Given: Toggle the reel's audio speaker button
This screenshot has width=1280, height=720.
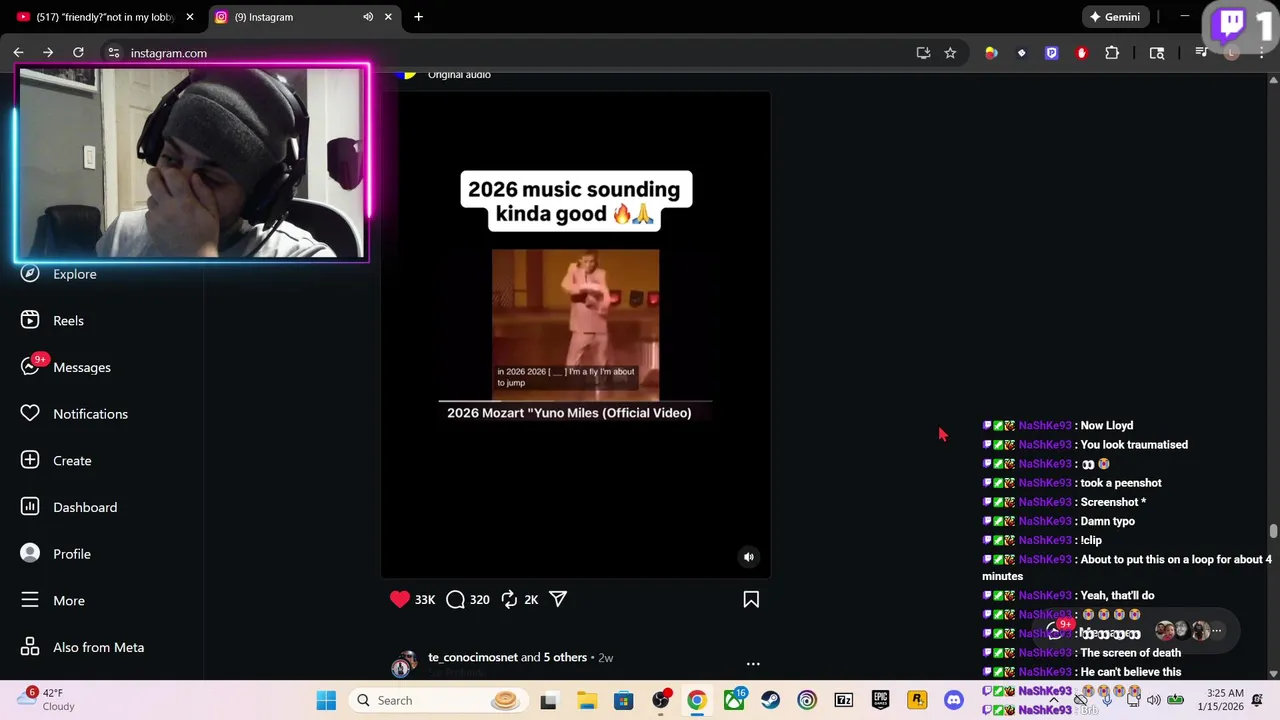Looking at the screenshot, I should pyautogui.click(x=748, y=557).
